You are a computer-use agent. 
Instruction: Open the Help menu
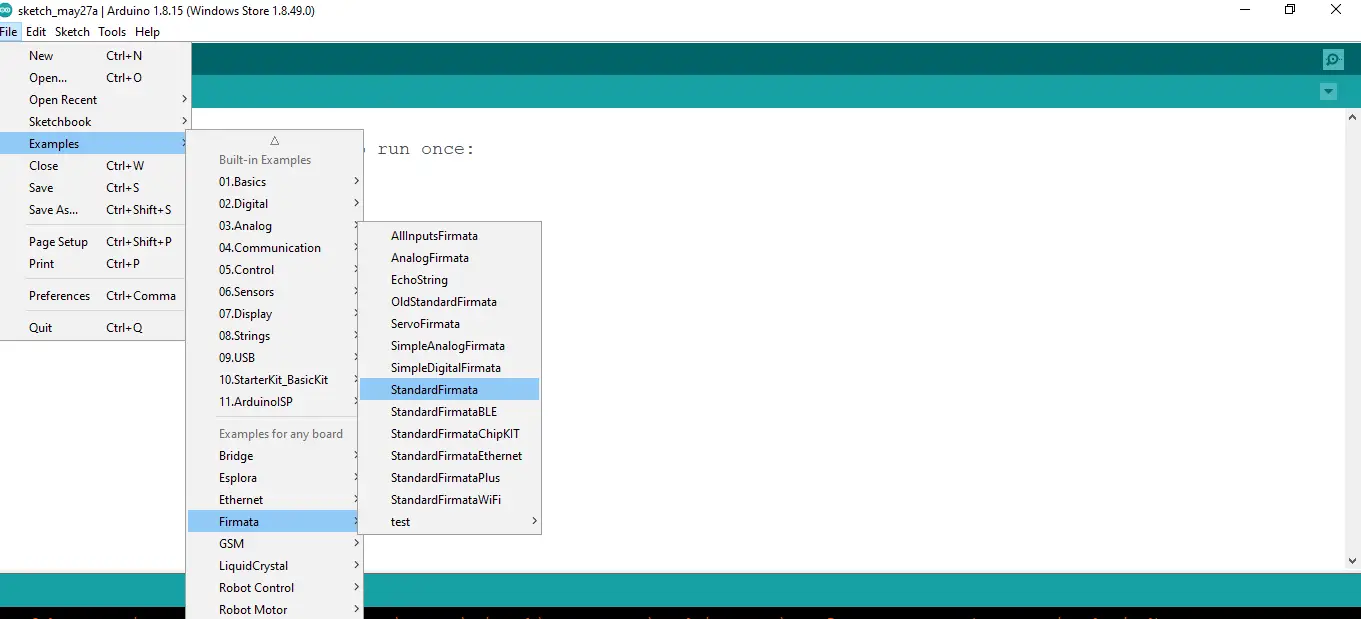147,31
